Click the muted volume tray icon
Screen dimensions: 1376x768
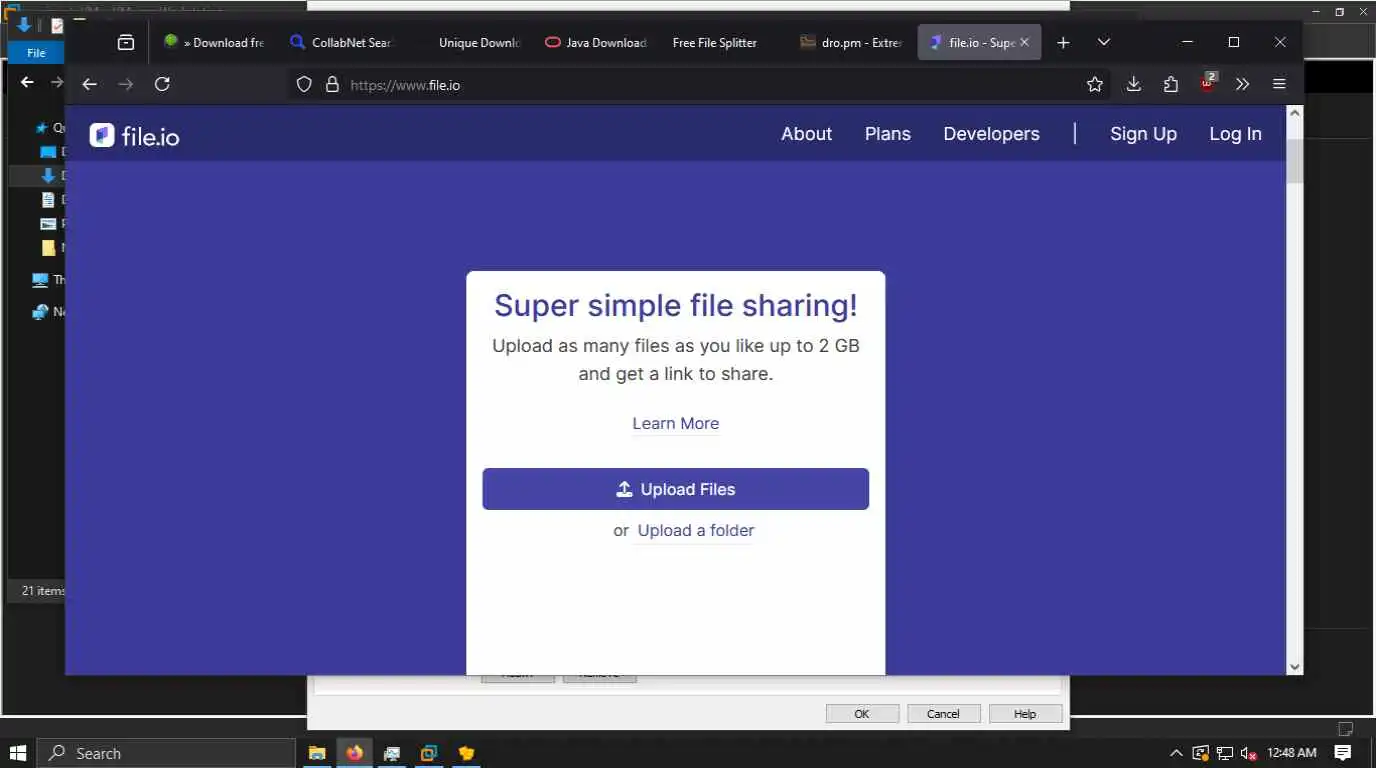(x=1248, y=753)
